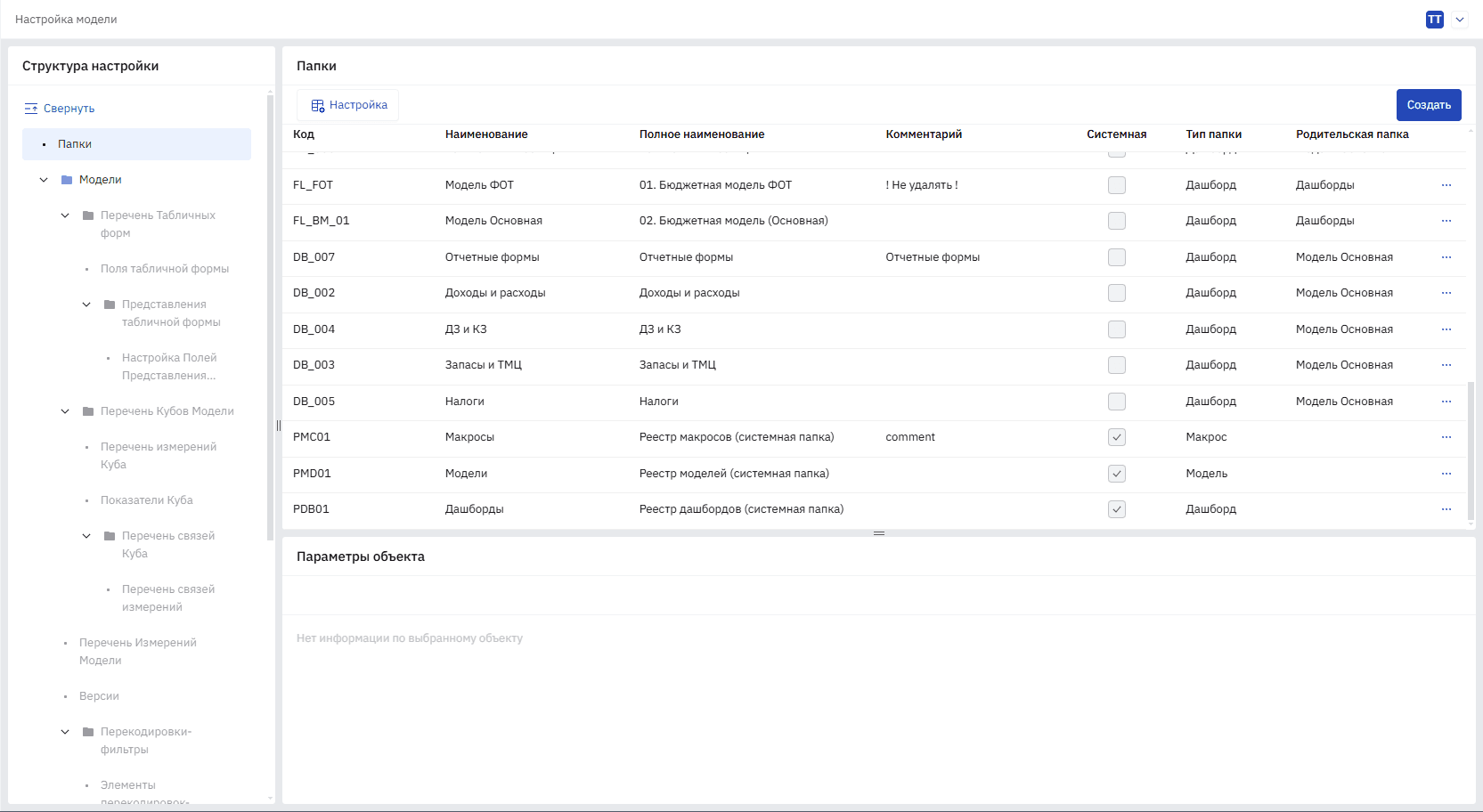Uncheck Системная checkbox for PDB01 Дашборды
1483x812 pixels.
(1116, 509)
